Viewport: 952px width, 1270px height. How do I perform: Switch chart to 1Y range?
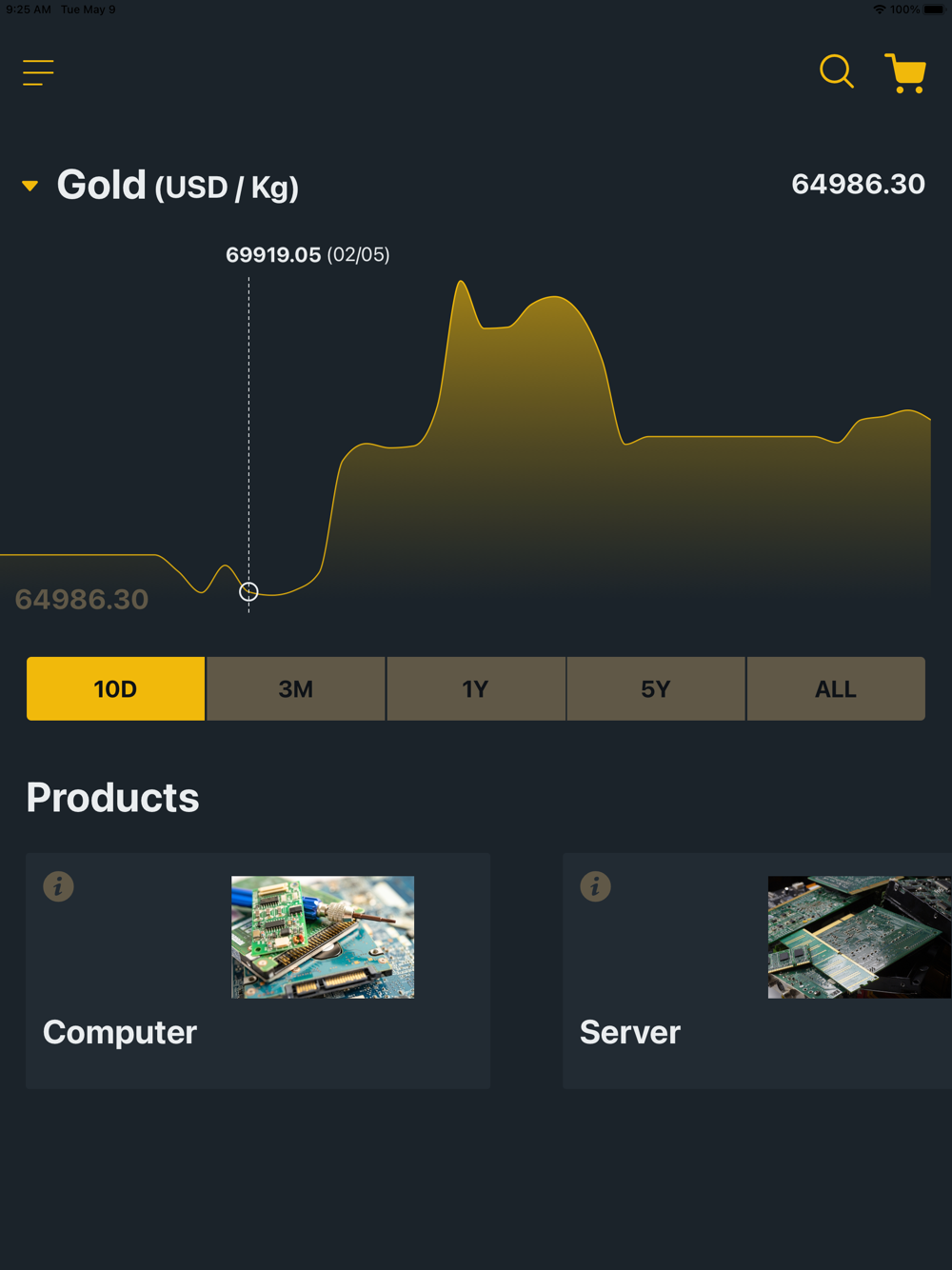475,688
